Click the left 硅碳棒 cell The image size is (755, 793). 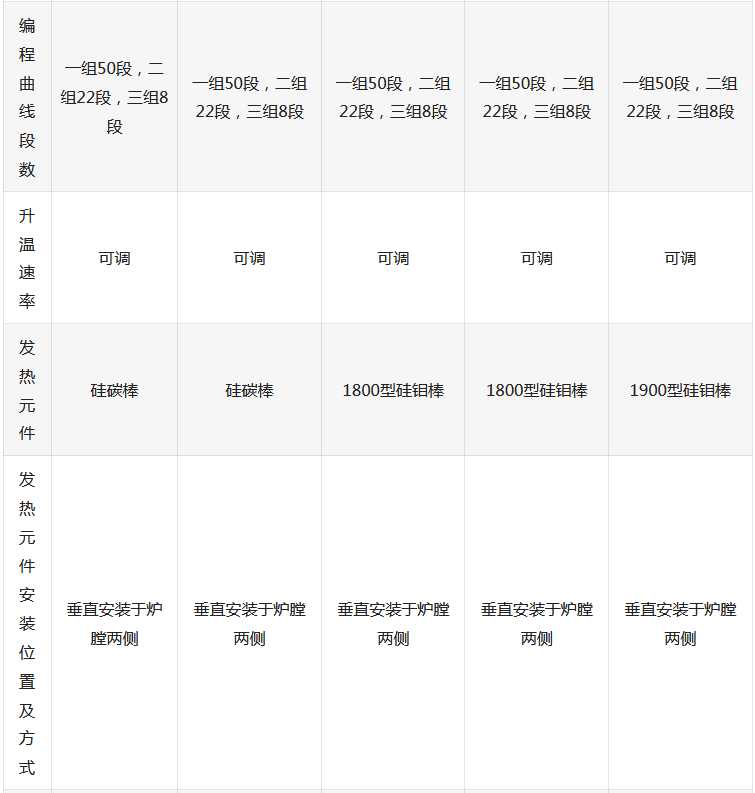115,390
